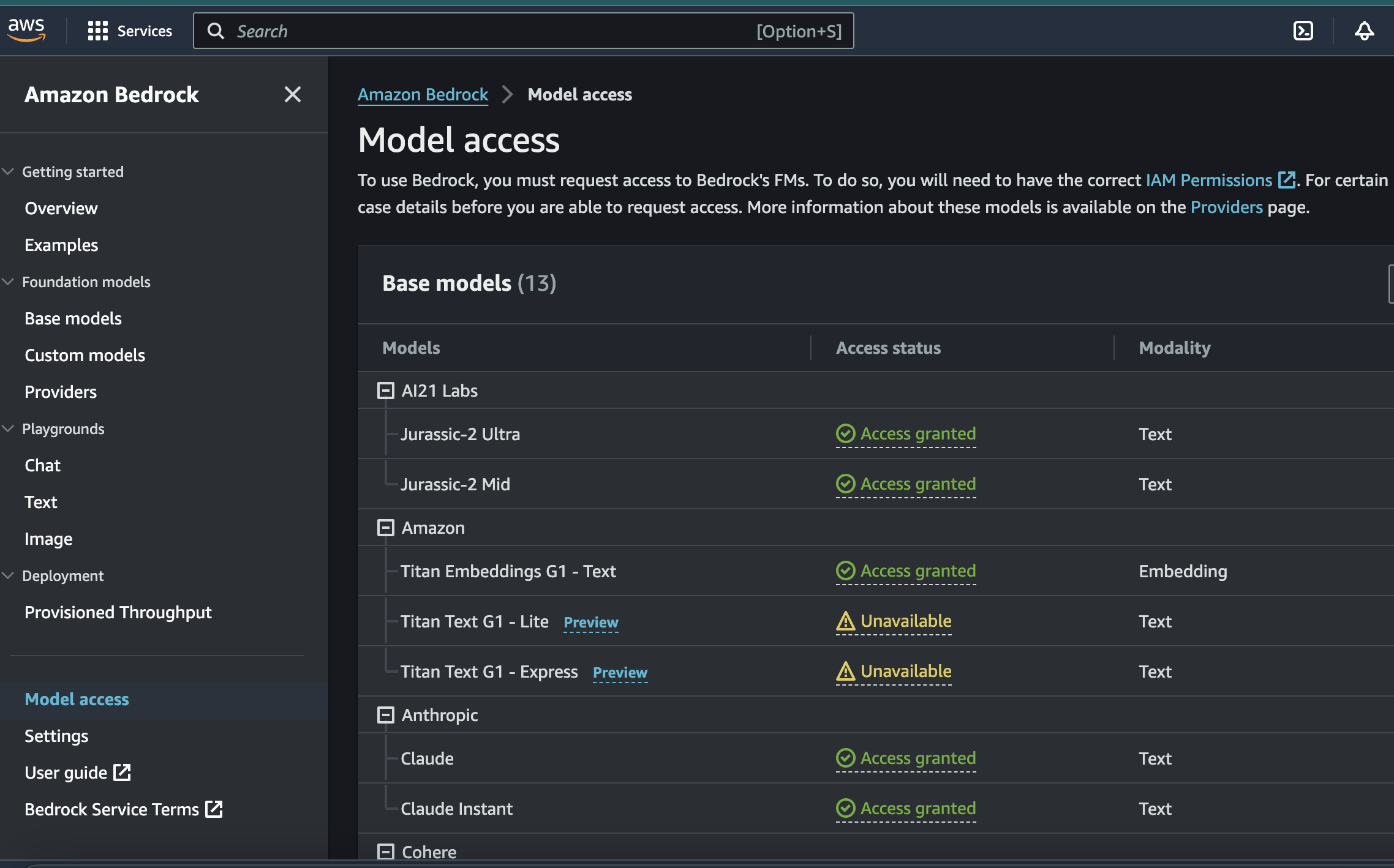1394x868 pixels.
Task: Click the AWS logo icon
Action: coord(26,29)
